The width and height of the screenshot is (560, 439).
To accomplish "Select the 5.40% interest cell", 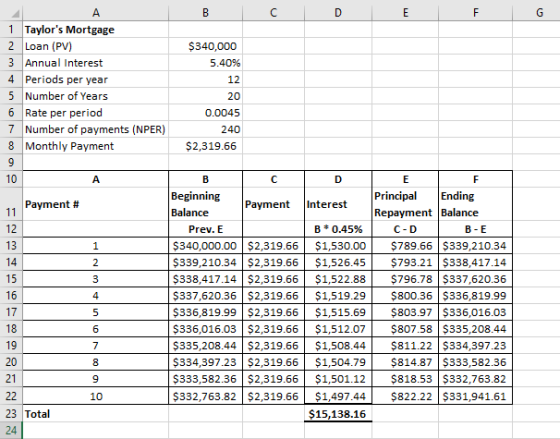I will point(205,63).
